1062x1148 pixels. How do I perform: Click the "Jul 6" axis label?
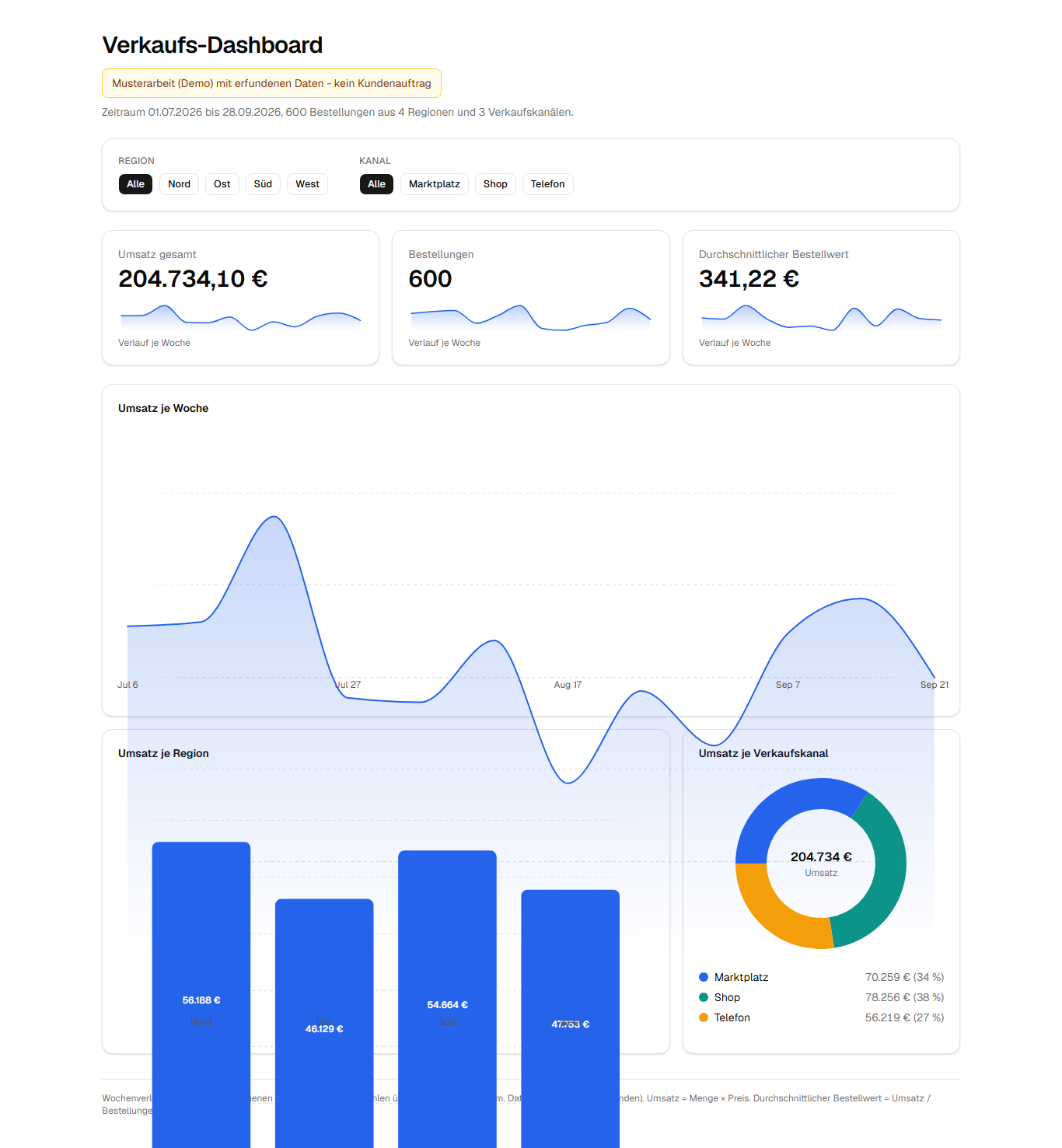(128, 685)
